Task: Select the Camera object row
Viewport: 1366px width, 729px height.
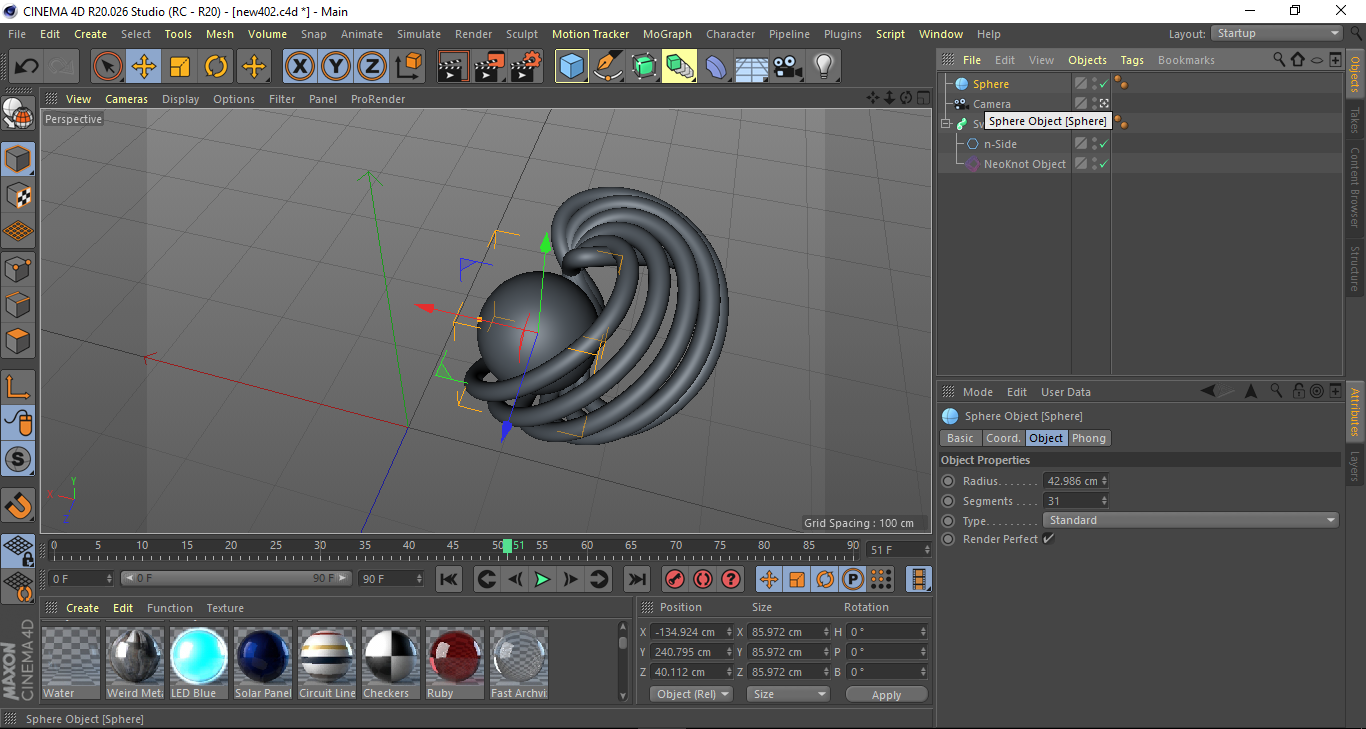Action: coord(992,104)
